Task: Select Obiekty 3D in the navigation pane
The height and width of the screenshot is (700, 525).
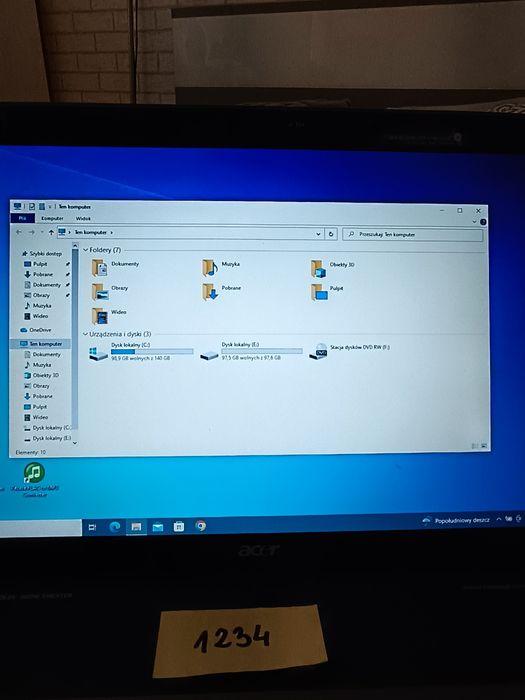Action: pyautogui.click(x=41, y=375)
